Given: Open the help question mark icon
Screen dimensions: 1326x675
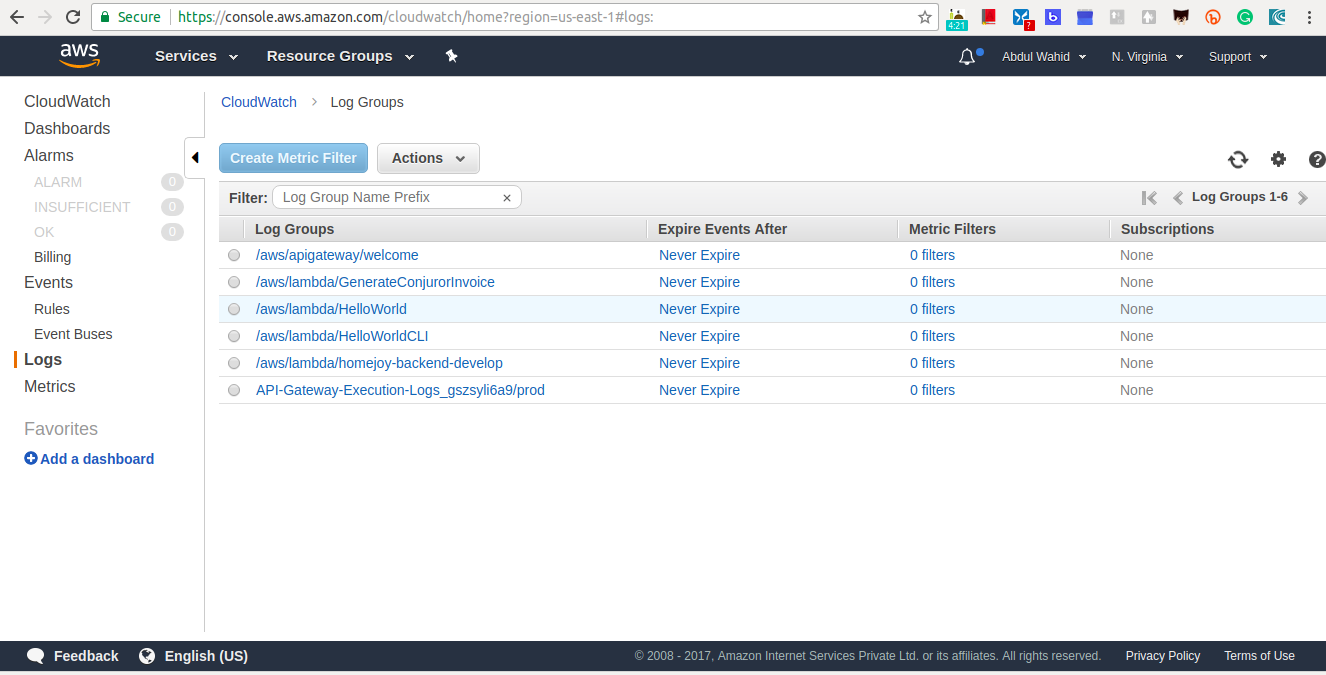Looking at the screenshot, I should tap(1317, 159).
